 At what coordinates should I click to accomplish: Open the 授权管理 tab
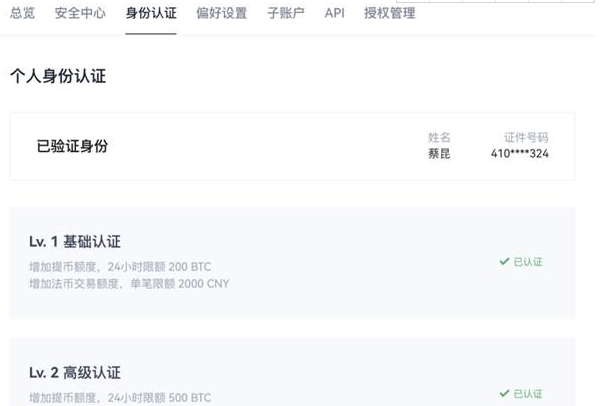[x=390, y=13]
